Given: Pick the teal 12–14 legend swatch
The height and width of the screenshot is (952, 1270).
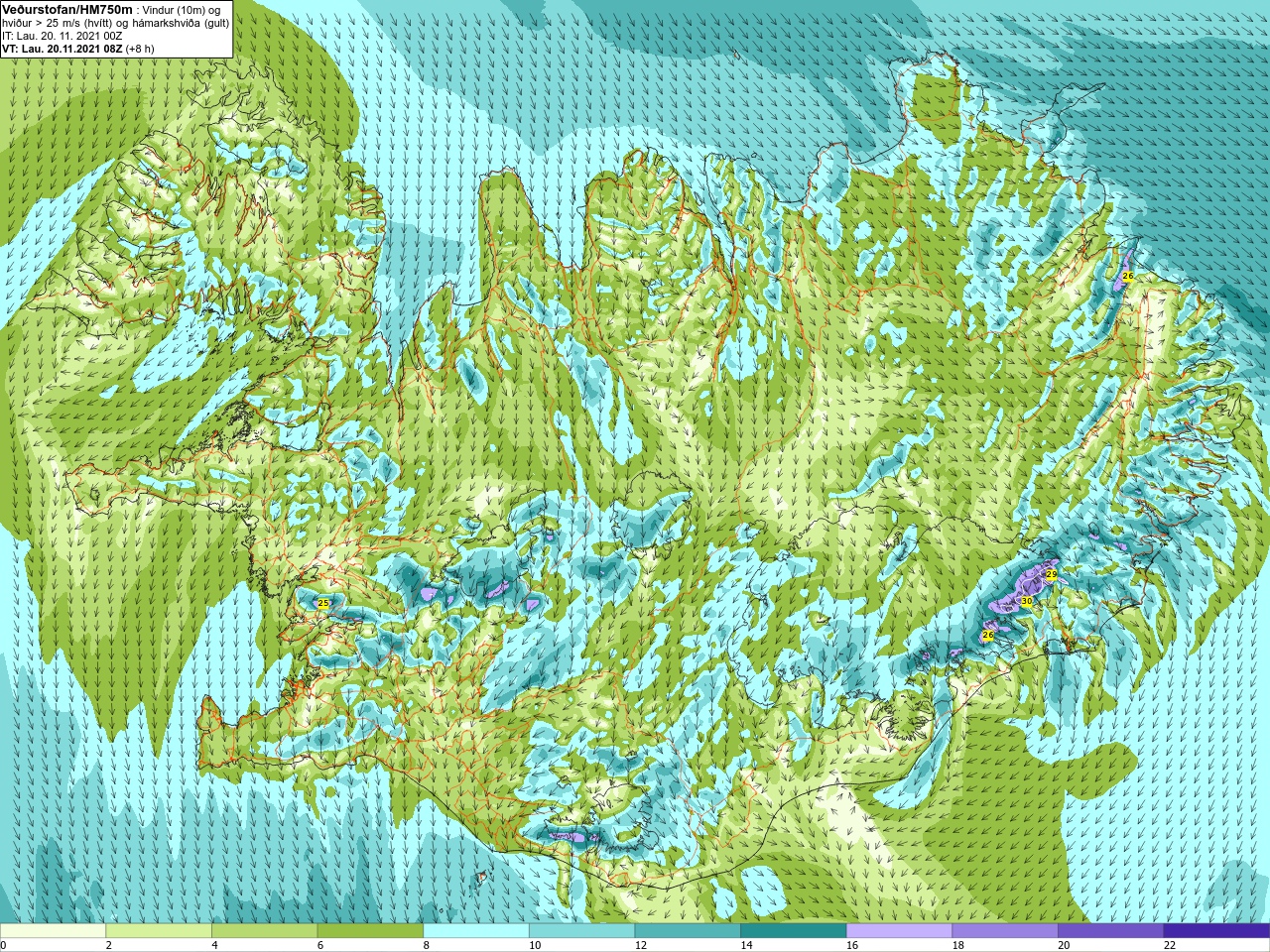Looking at the screenshot, I should click(x=688, y=931).
